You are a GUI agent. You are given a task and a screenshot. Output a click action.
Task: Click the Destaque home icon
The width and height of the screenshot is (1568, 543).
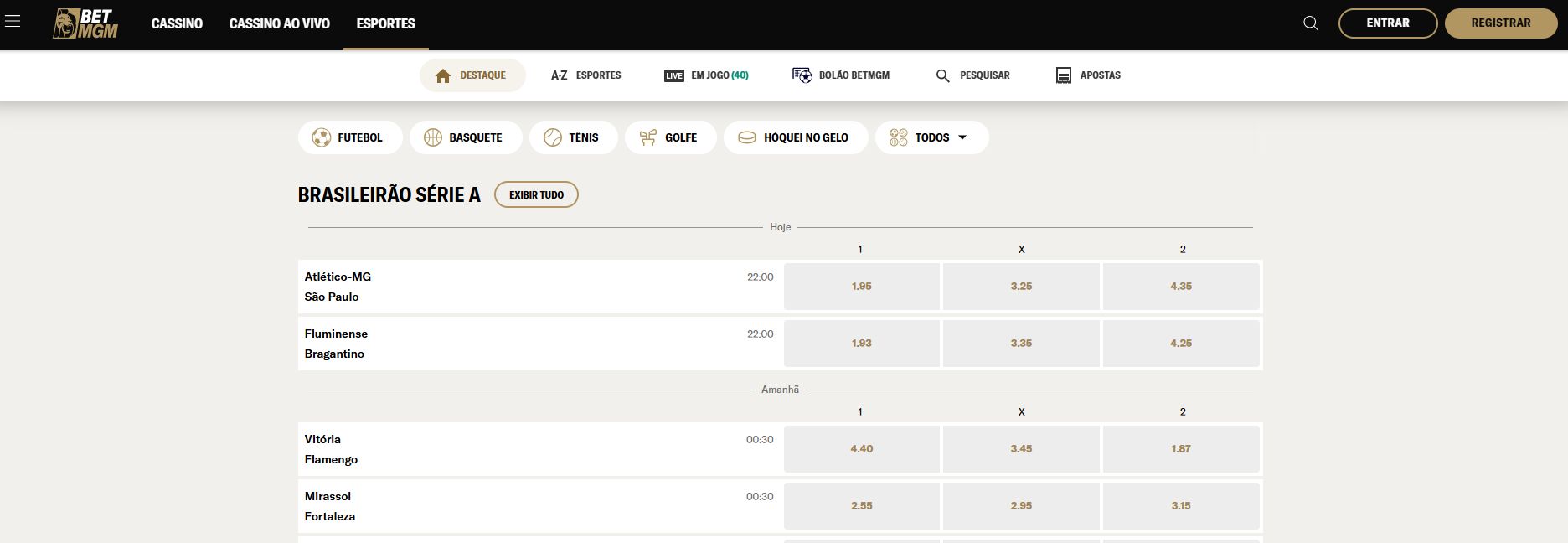click(x=443, y=75)
